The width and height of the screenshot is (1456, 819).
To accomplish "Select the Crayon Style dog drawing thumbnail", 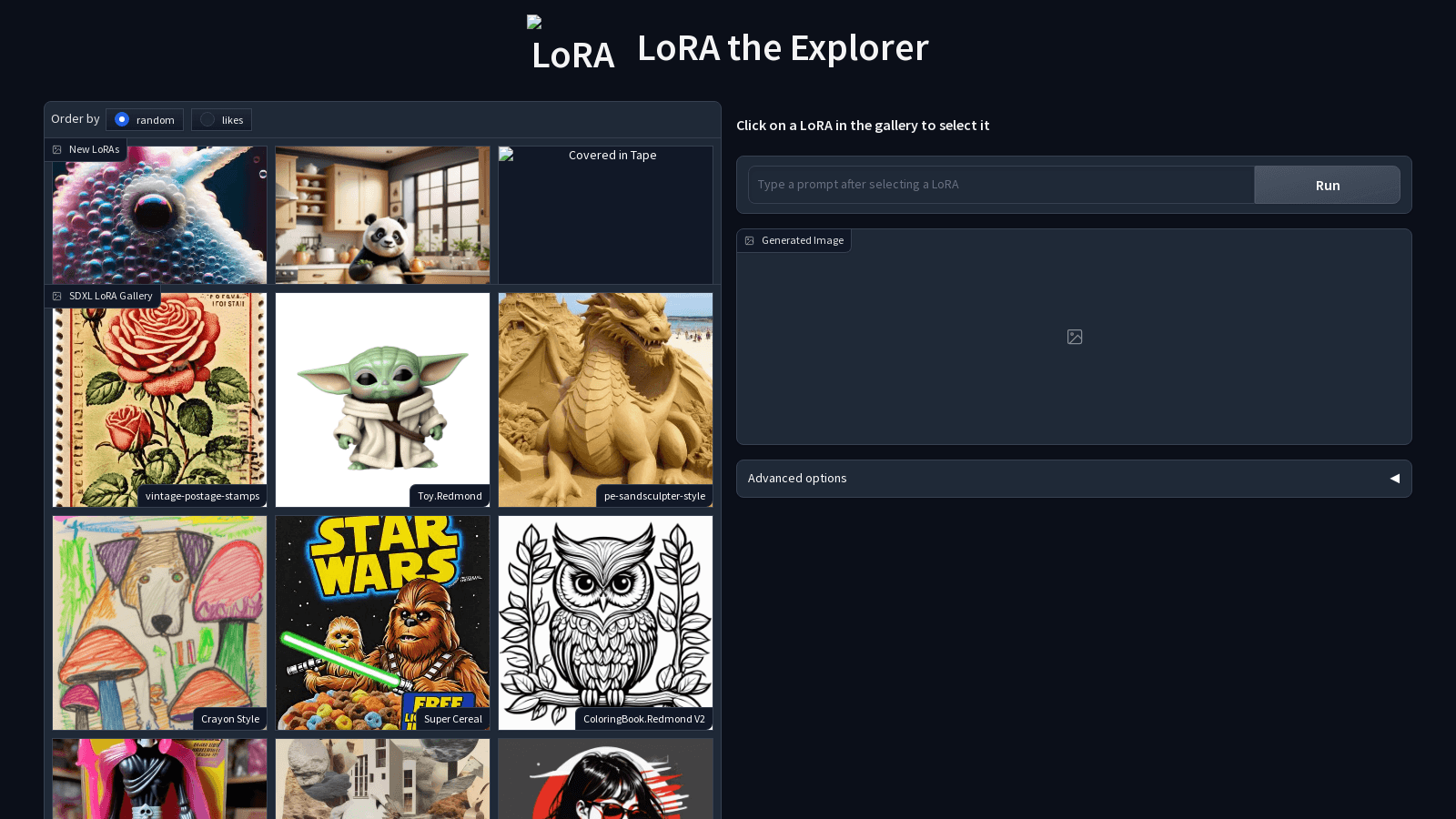I will click(159, 622).
